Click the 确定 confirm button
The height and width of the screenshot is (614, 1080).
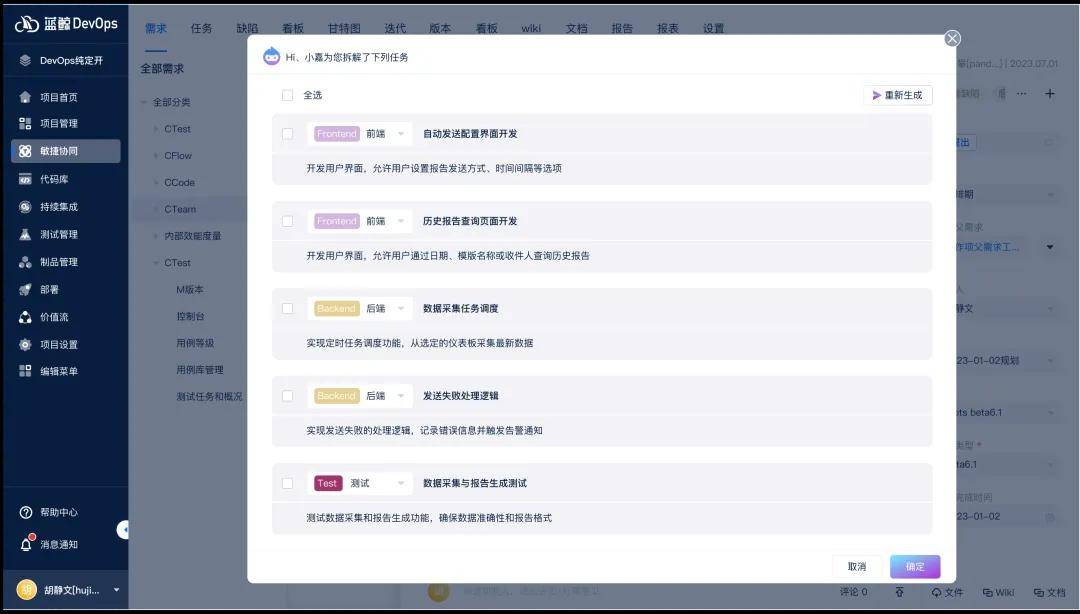[915, 566]
